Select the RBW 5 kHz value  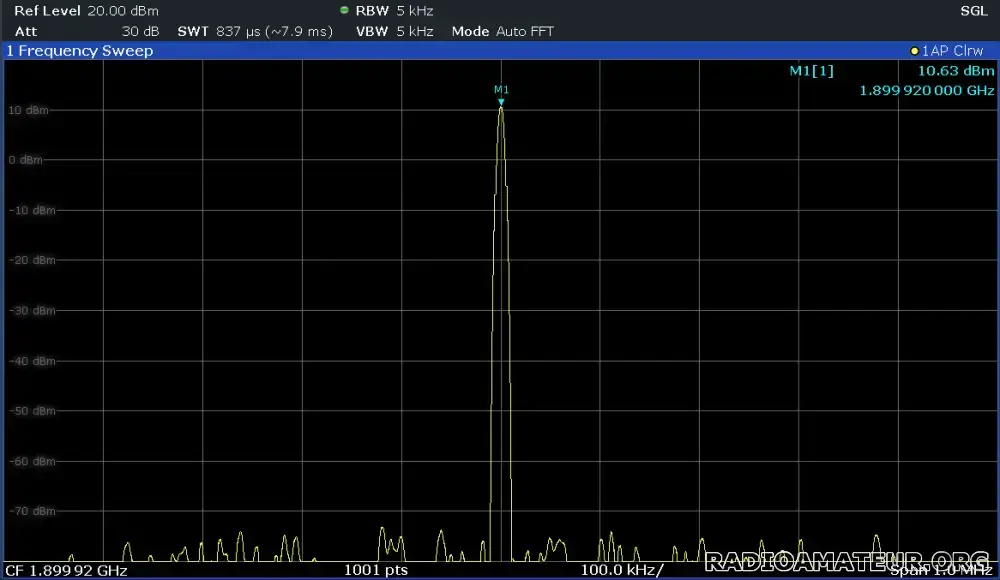[394, 11]
